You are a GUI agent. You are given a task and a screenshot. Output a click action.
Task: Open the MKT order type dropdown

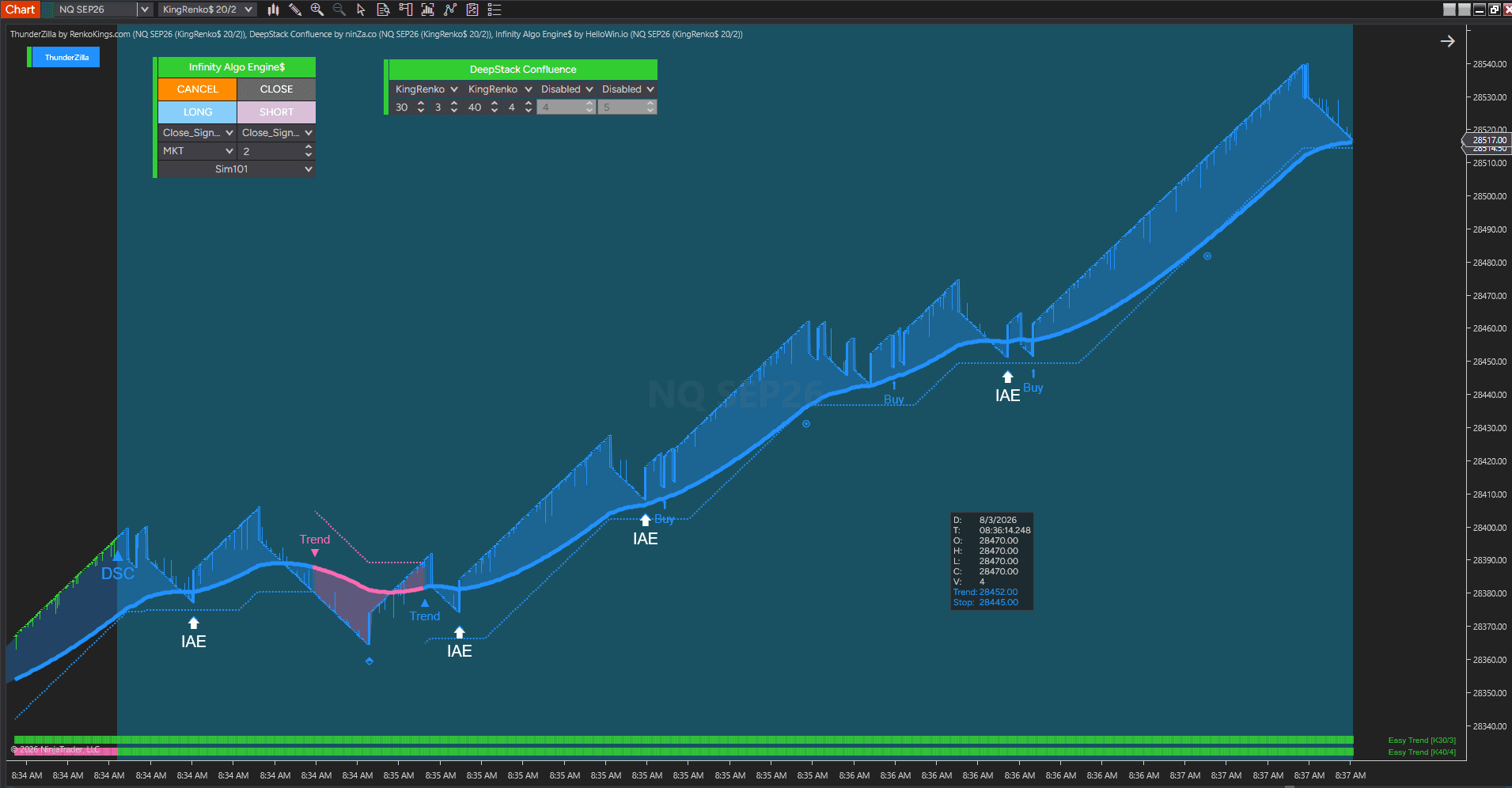198,151
